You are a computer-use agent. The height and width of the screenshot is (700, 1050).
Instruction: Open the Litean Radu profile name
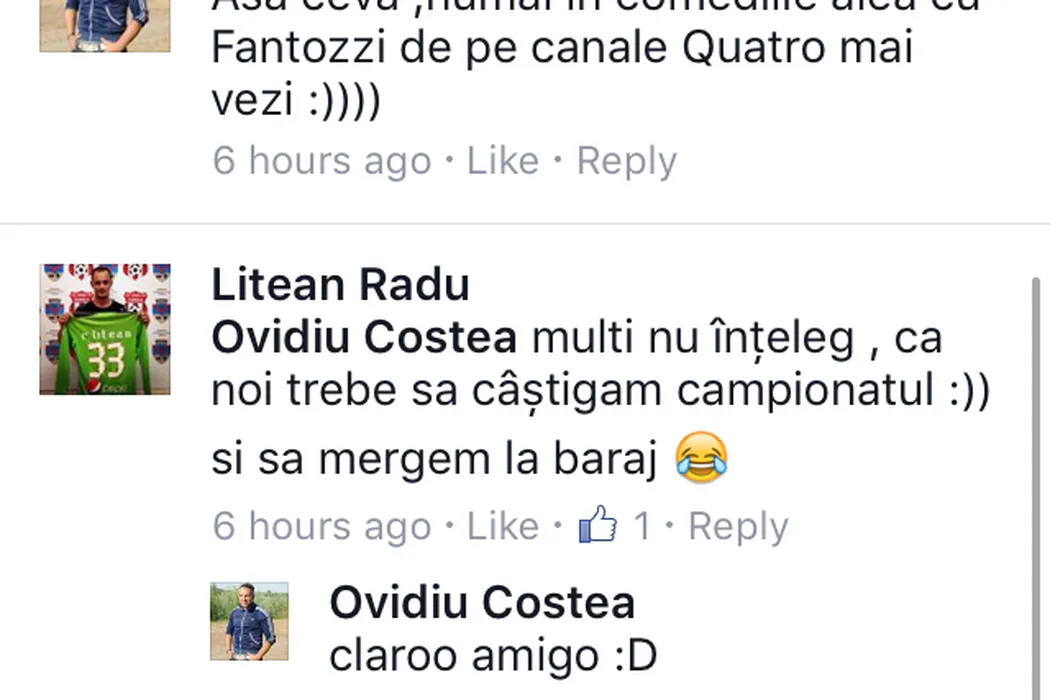click(340, 285)
